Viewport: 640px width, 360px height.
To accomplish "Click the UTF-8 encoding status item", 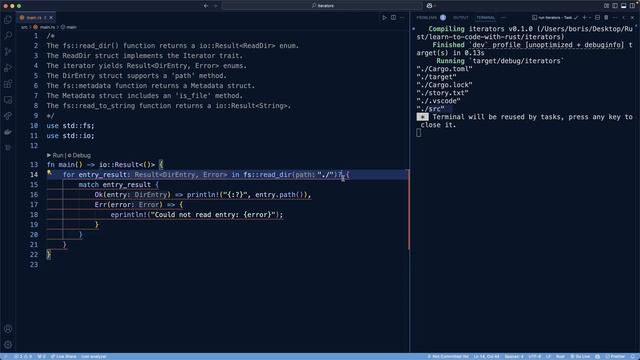I will pos(534,357).
